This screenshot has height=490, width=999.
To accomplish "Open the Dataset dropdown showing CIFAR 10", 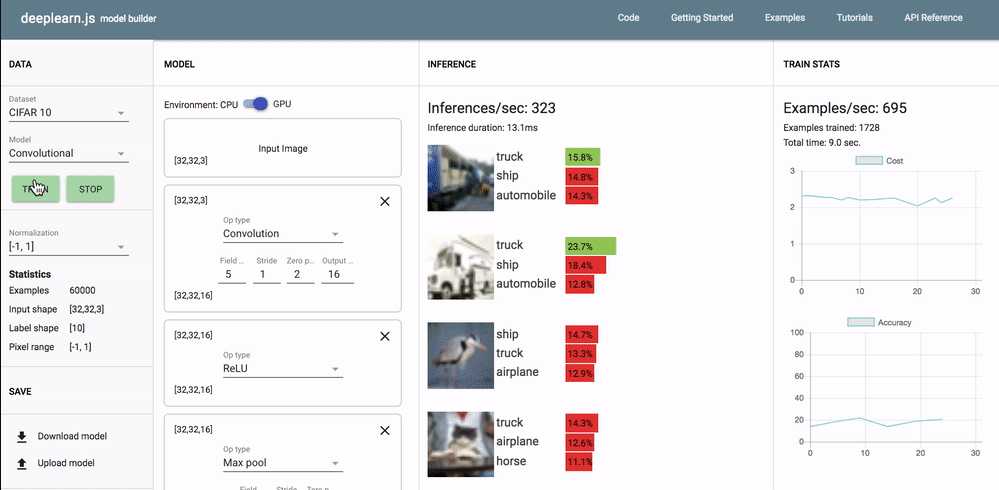I will pyautogui.click(x=68, y=113).
